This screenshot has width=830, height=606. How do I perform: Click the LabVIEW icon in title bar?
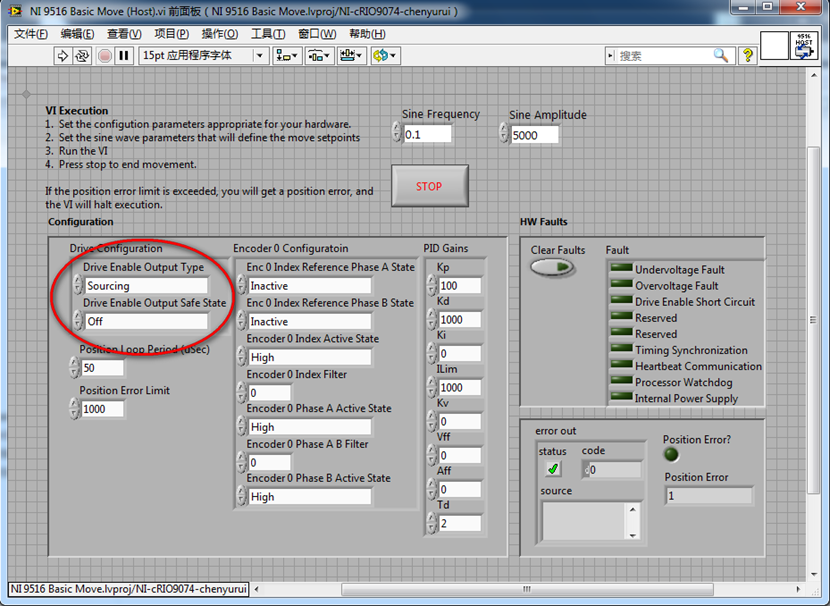coord(14,10)
